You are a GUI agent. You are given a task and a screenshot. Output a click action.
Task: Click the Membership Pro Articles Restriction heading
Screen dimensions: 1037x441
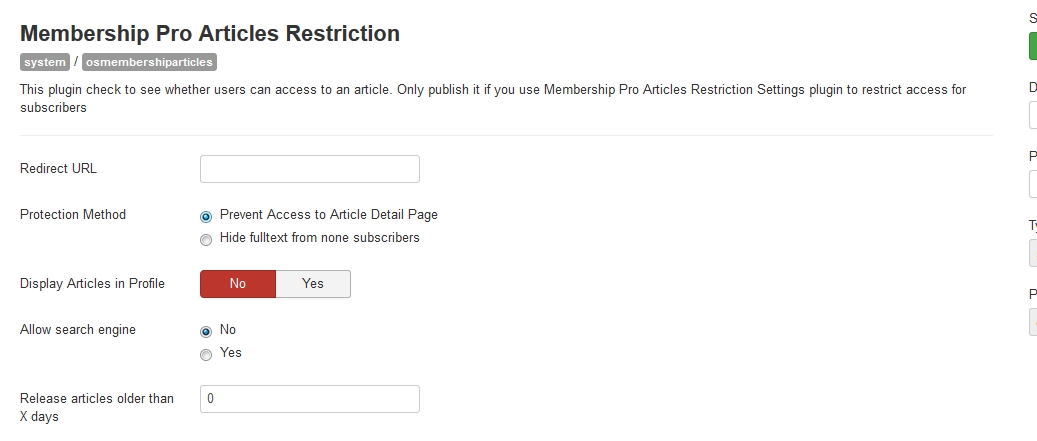point(210,33)
